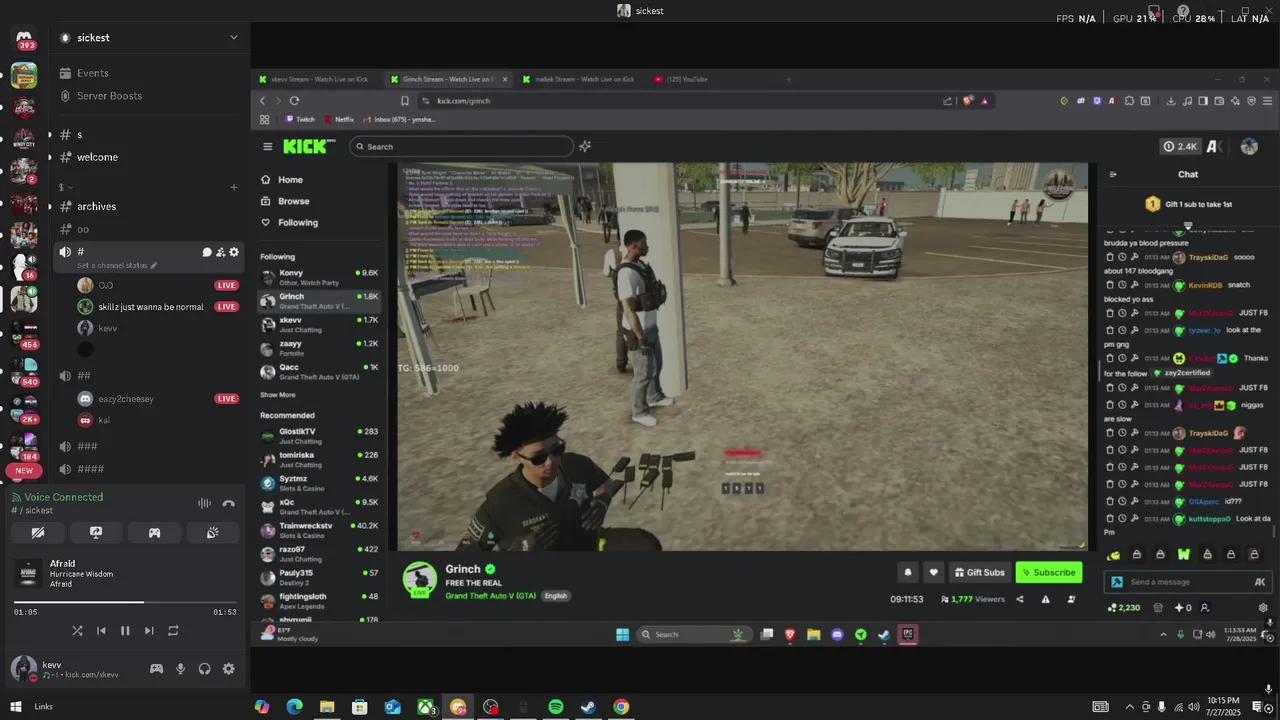The width and height of the screenshot is (1280, 720).
Task: Click the create channel plus icon
Action: (x=234, y=187)
